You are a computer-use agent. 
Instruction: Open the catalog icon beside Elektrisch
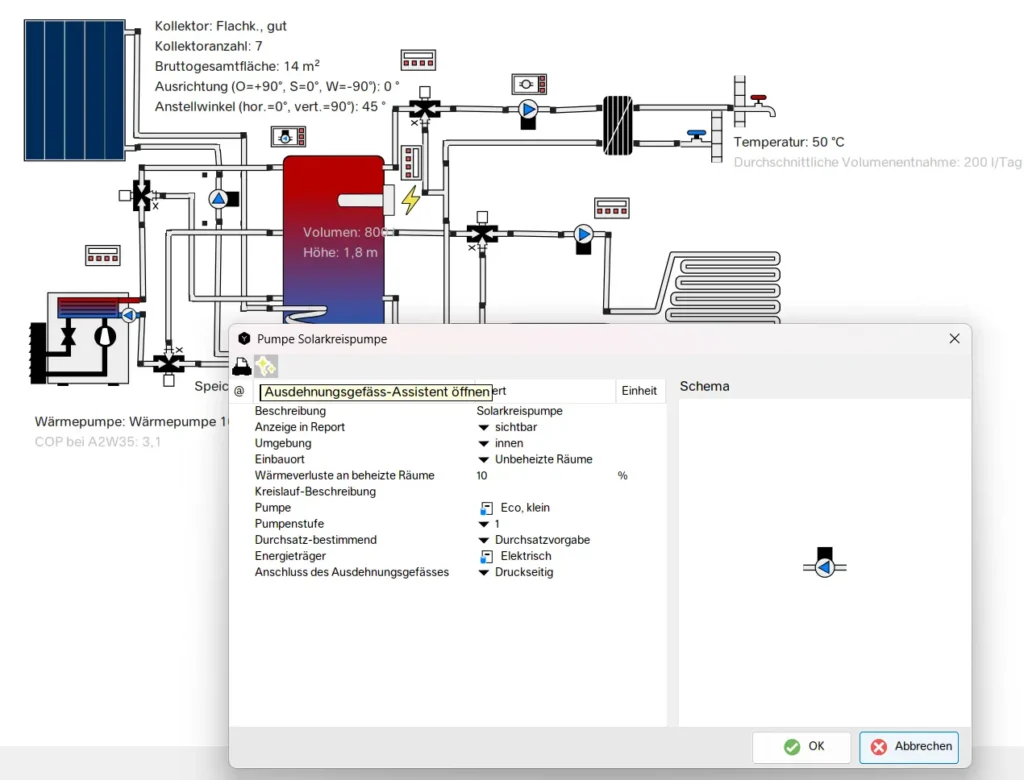coord(486,556)
